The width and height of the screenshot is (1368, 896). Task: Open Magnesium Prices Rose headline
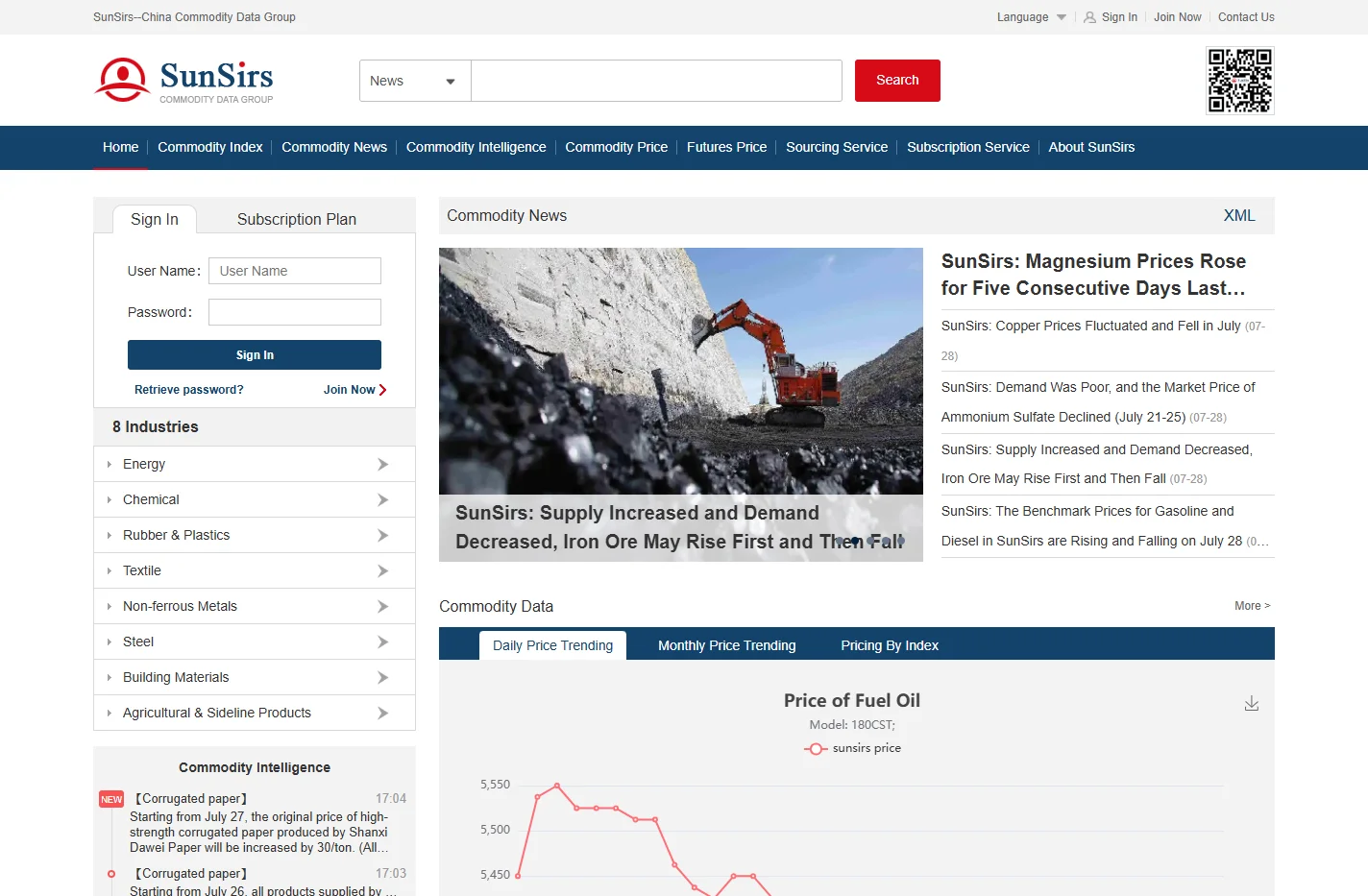pyautogui.click(x=1094, y=275)
